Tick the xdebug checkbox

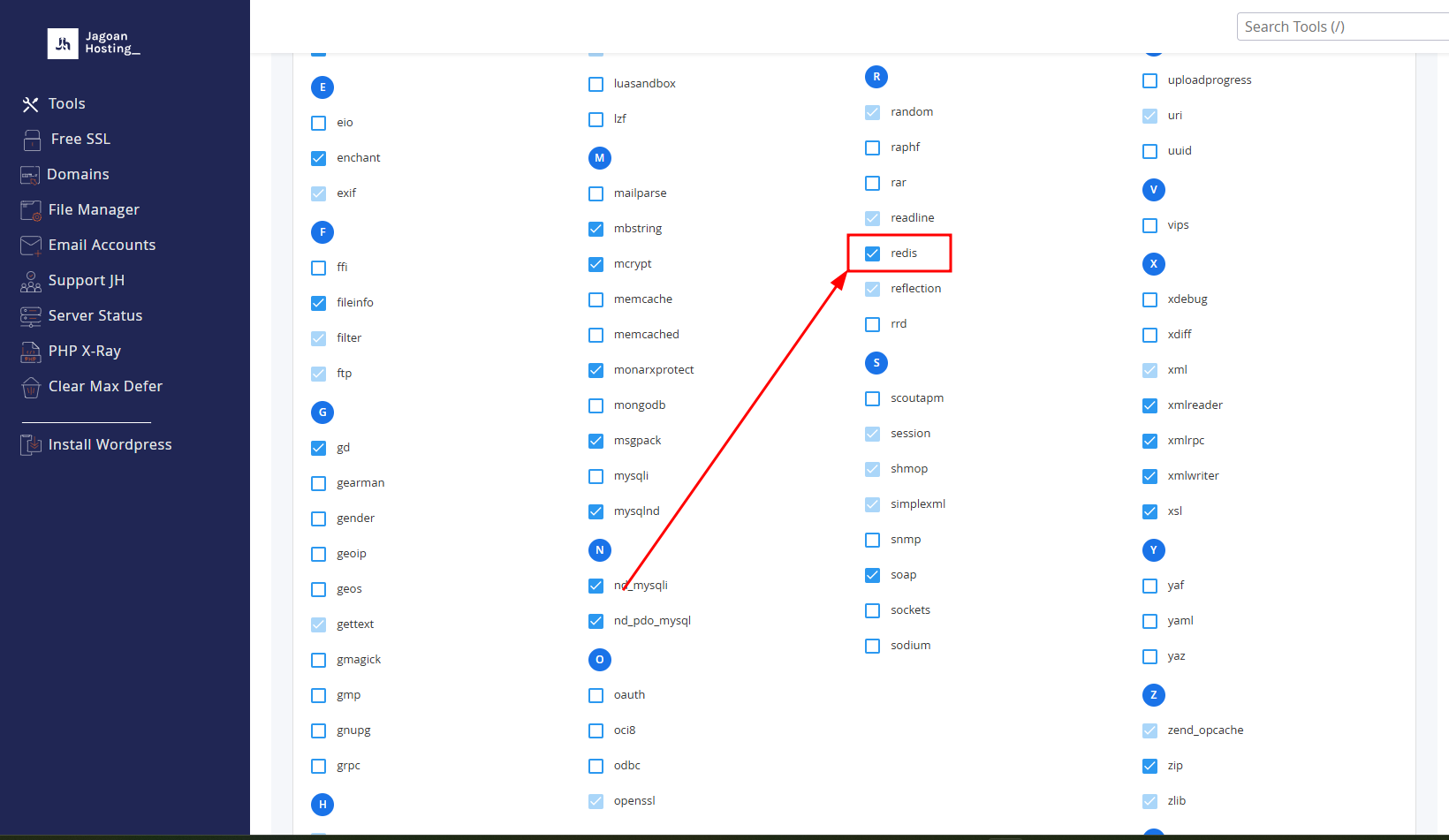pos(1150,299)
